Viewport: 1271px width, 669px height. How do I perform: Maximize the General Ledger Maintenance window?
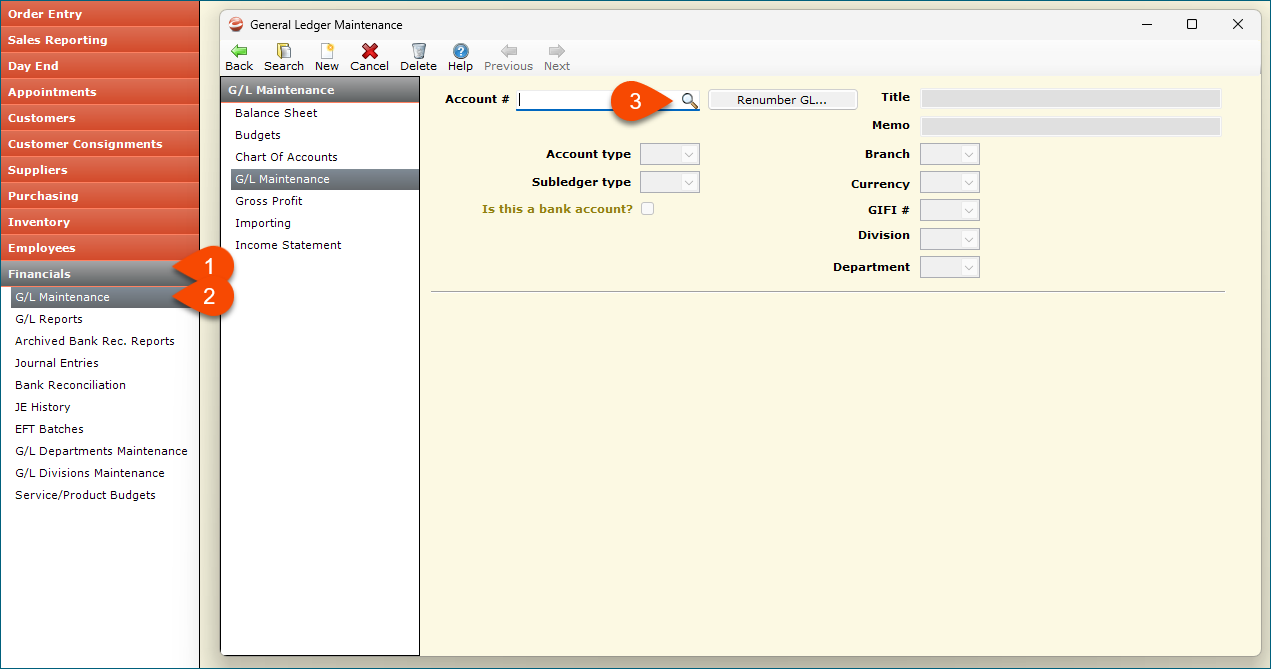[1192, 24]
